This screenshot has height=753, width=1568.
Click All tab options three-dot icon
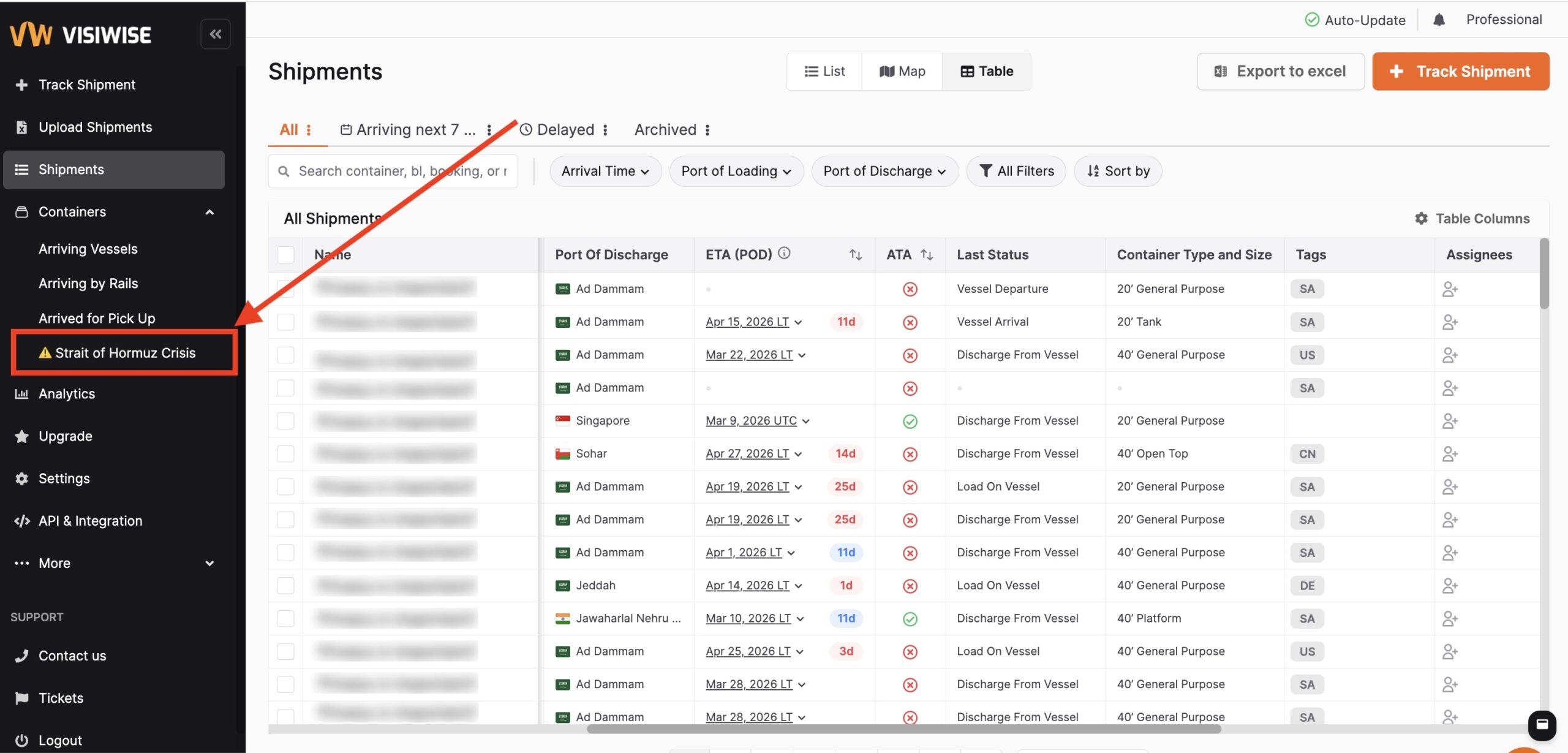pos(309,130)
